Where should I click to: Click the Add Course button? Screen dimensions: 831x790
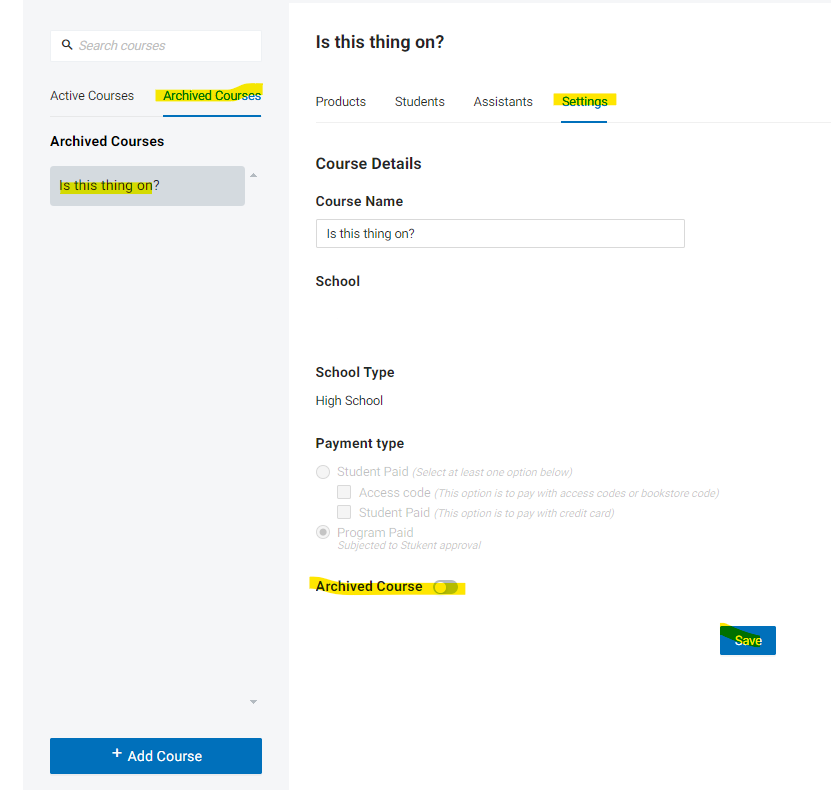pos(156,756)
